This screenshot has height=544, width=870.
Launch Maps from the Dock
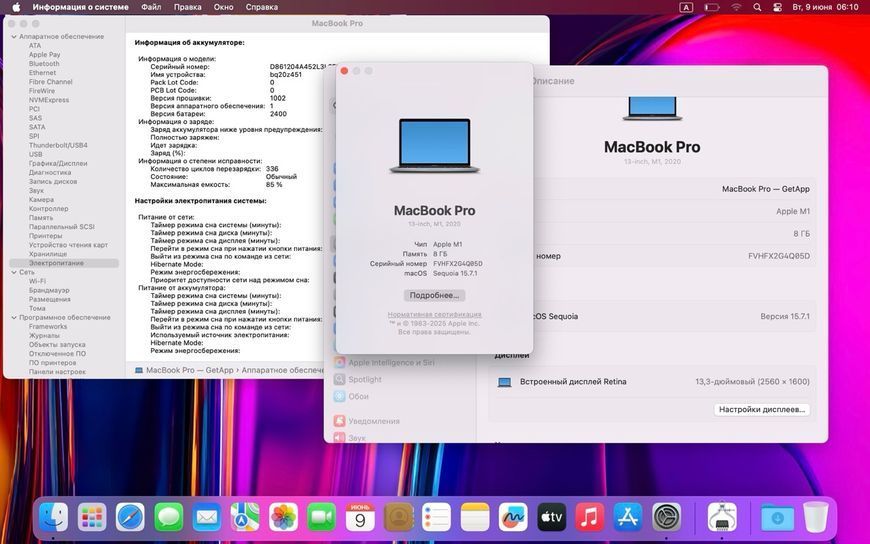point(245,517)
